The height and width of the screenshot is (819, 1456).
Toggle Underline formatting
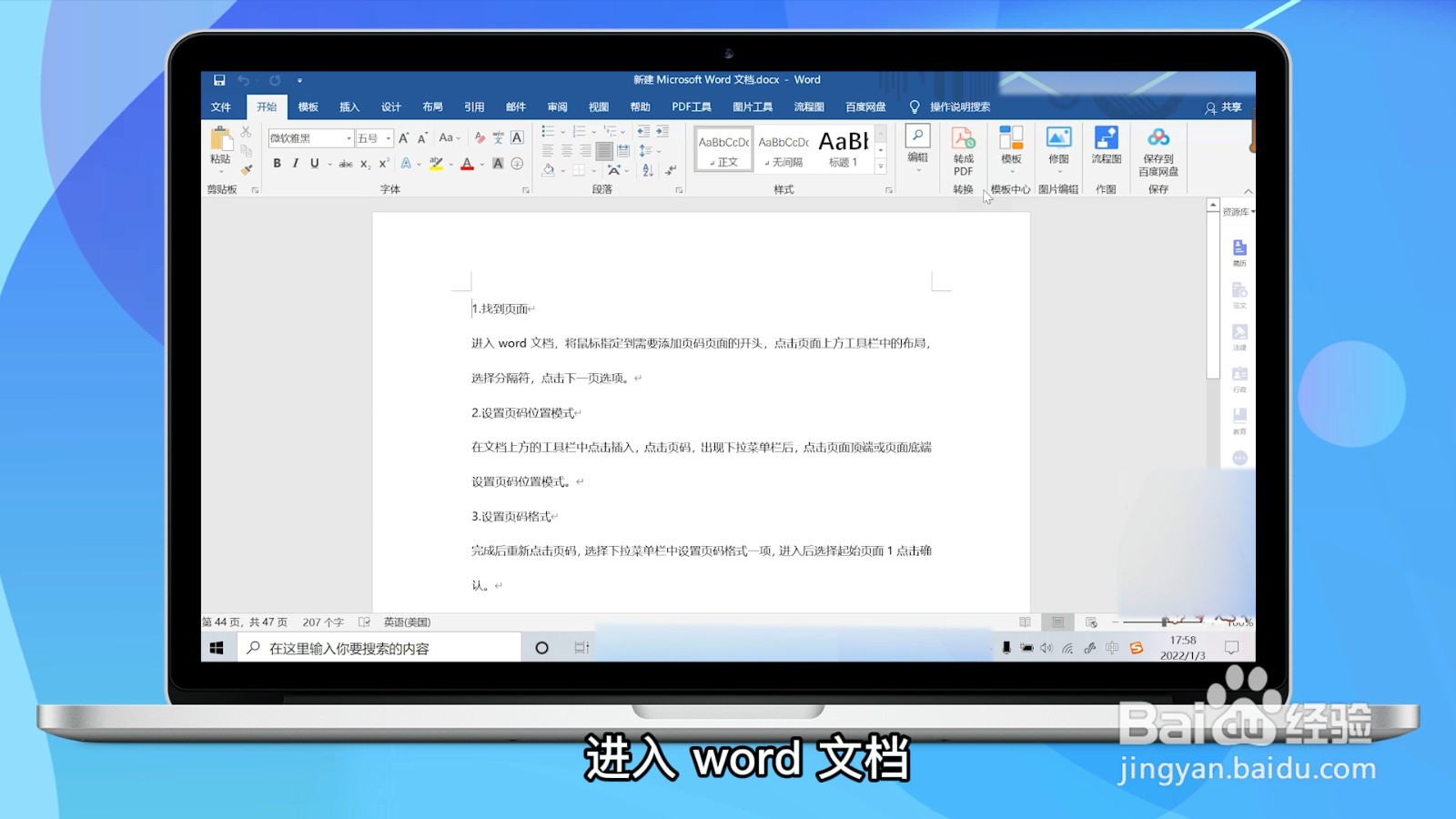click(314, 164)
